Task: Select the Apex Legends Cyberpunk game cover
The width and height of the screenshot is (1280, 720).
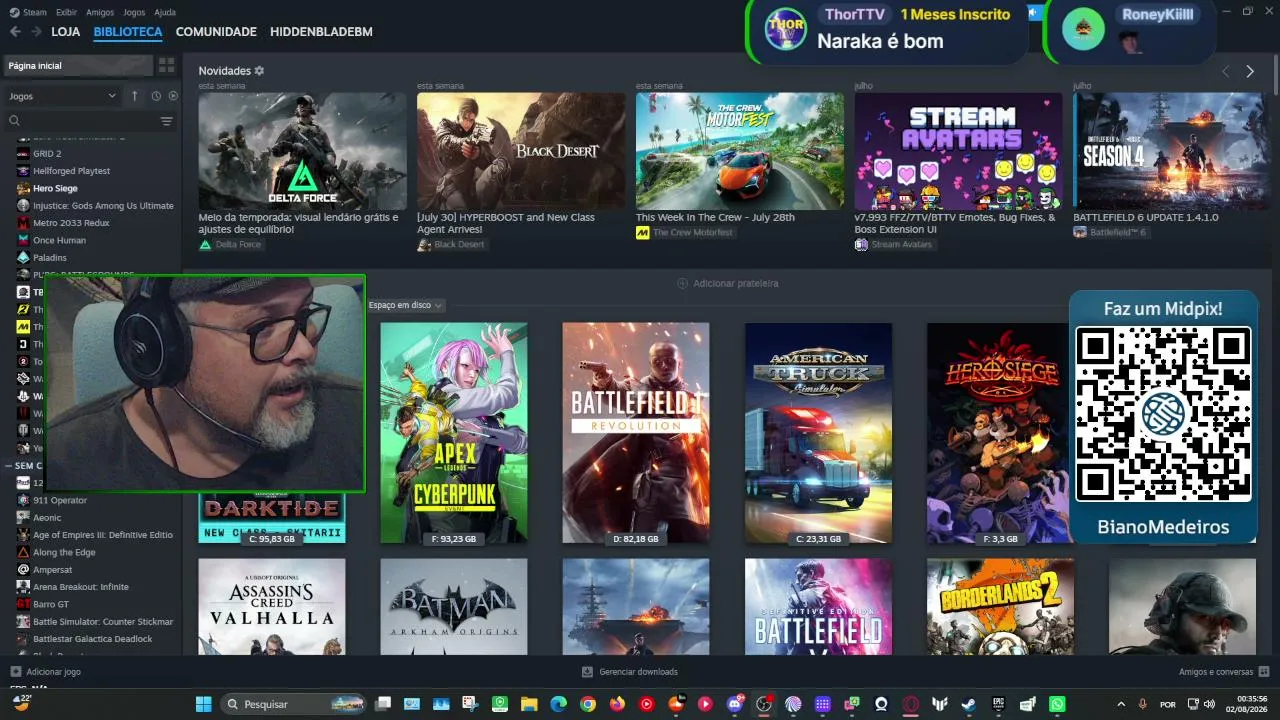Action: pos(454,433)
